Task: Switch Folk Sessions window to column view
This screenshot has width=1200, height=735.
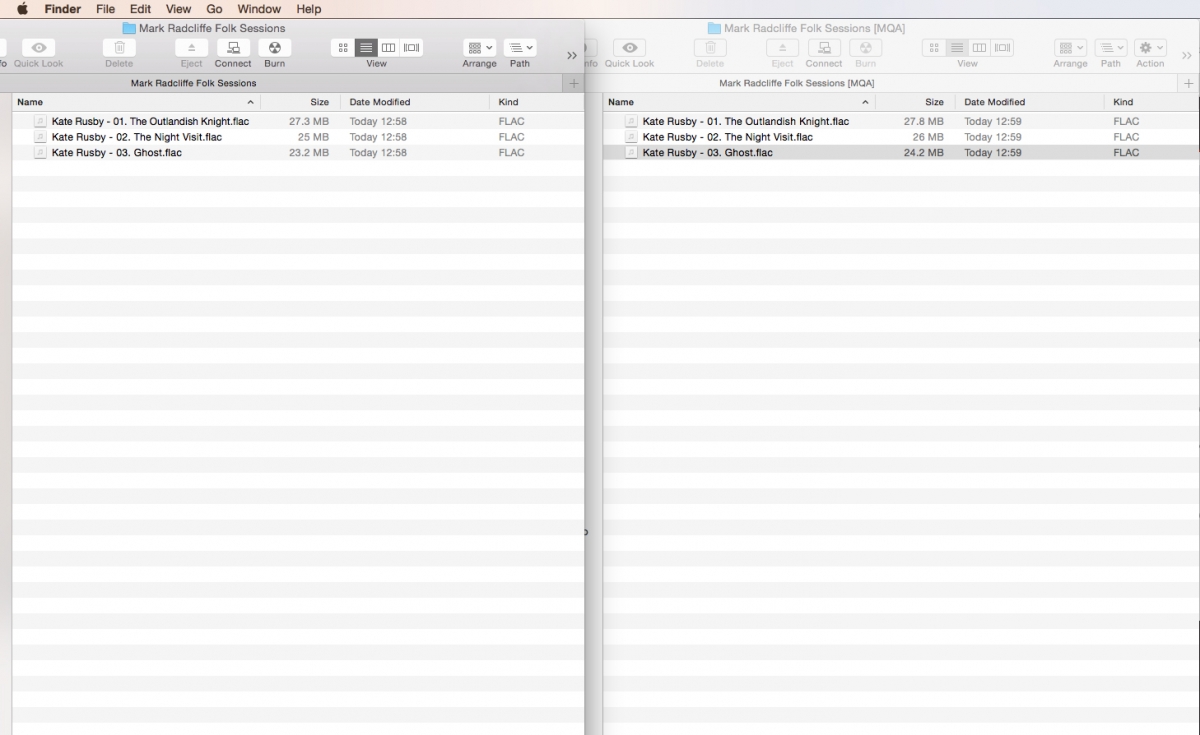Action: [x=388, y=47]
